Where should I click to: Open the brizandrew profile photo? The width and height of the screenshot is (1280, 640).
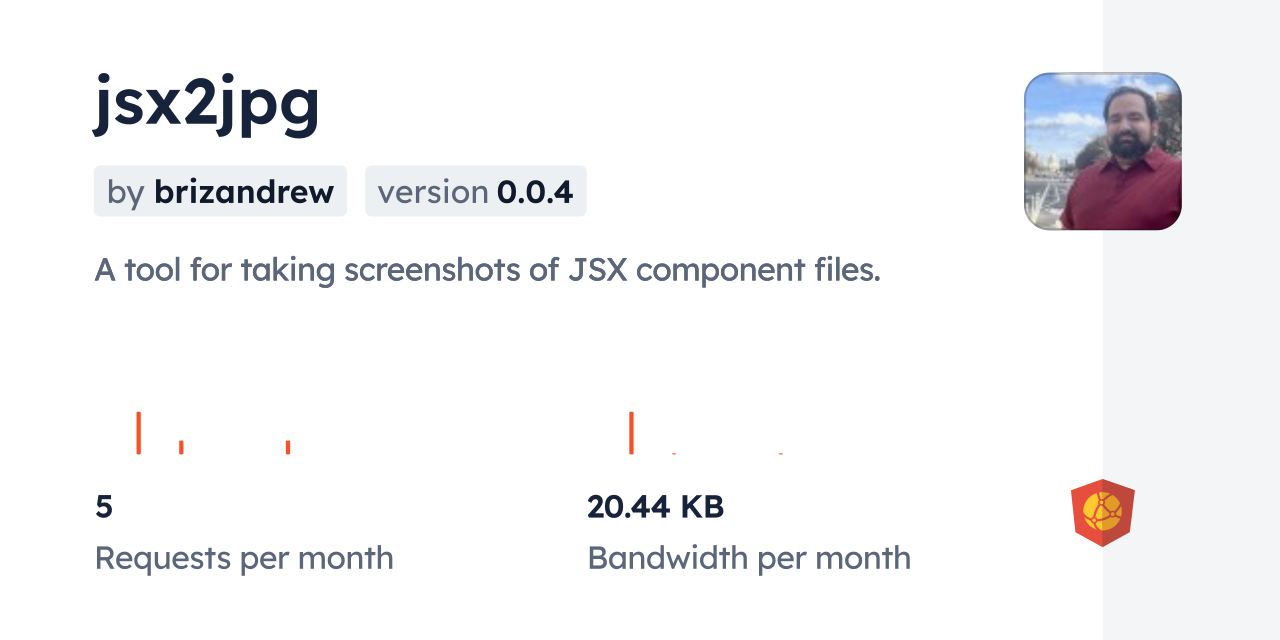[x=1102, y=151]
